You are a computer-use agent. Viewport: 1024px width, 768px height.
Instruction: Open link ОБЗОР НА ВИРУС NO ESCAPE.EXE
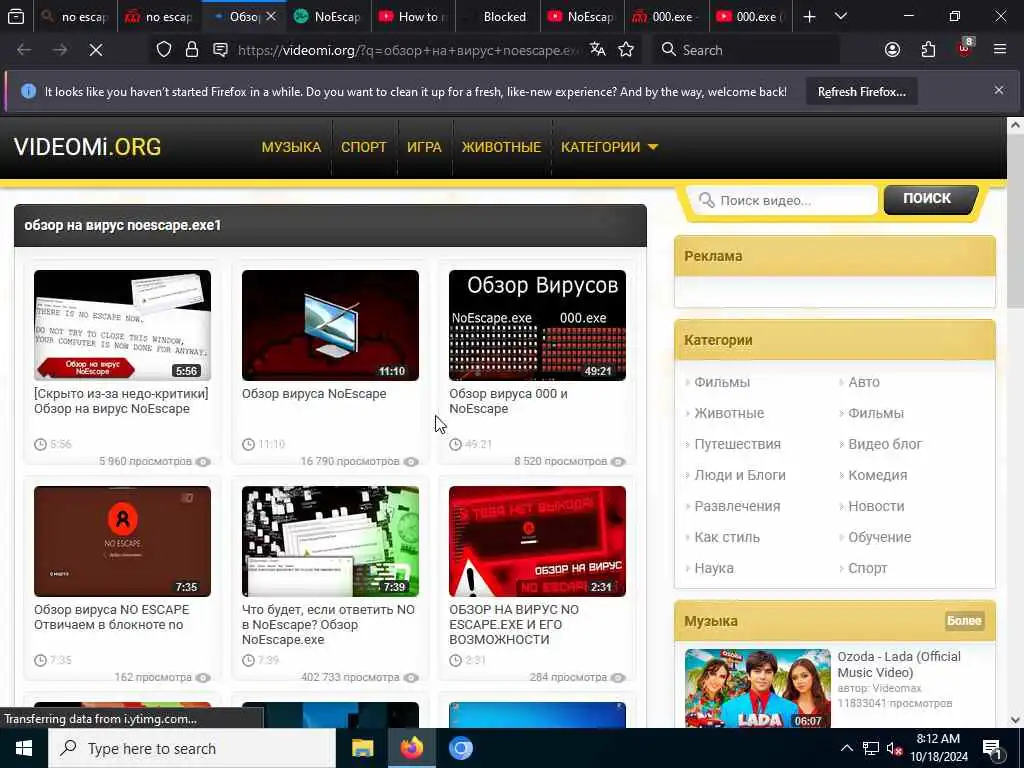513,624
